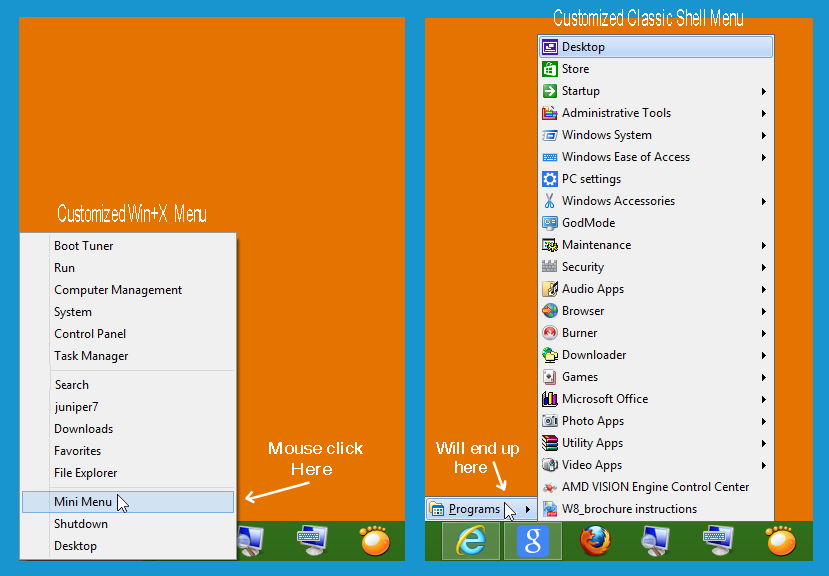Choose Task Manager from Win+X menu
The height and width of the screenshot is (576, 829).
(91, 356)
